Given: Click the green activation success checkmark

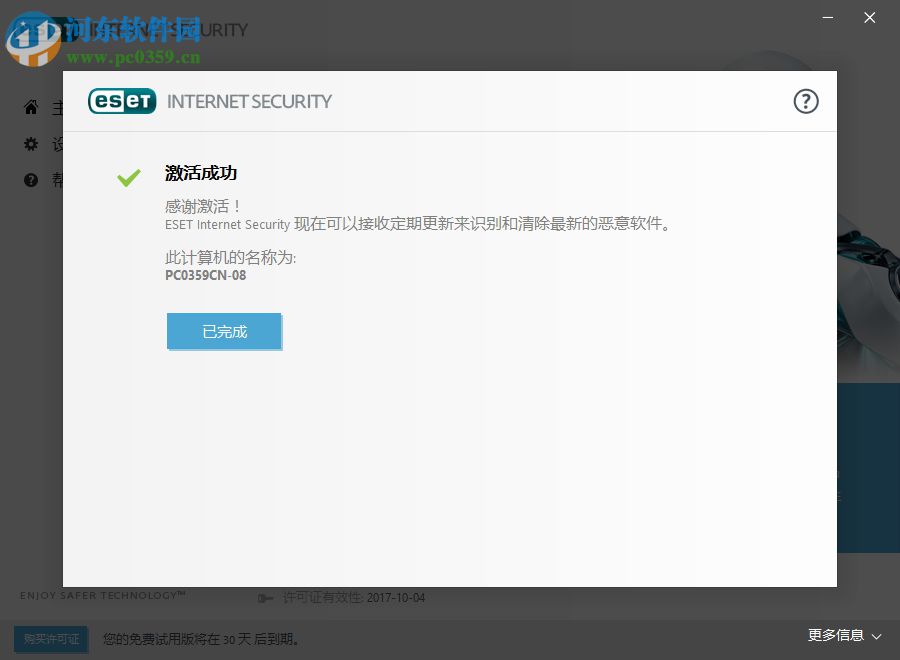Looking at the screenshot, I should tap(128, 177).
